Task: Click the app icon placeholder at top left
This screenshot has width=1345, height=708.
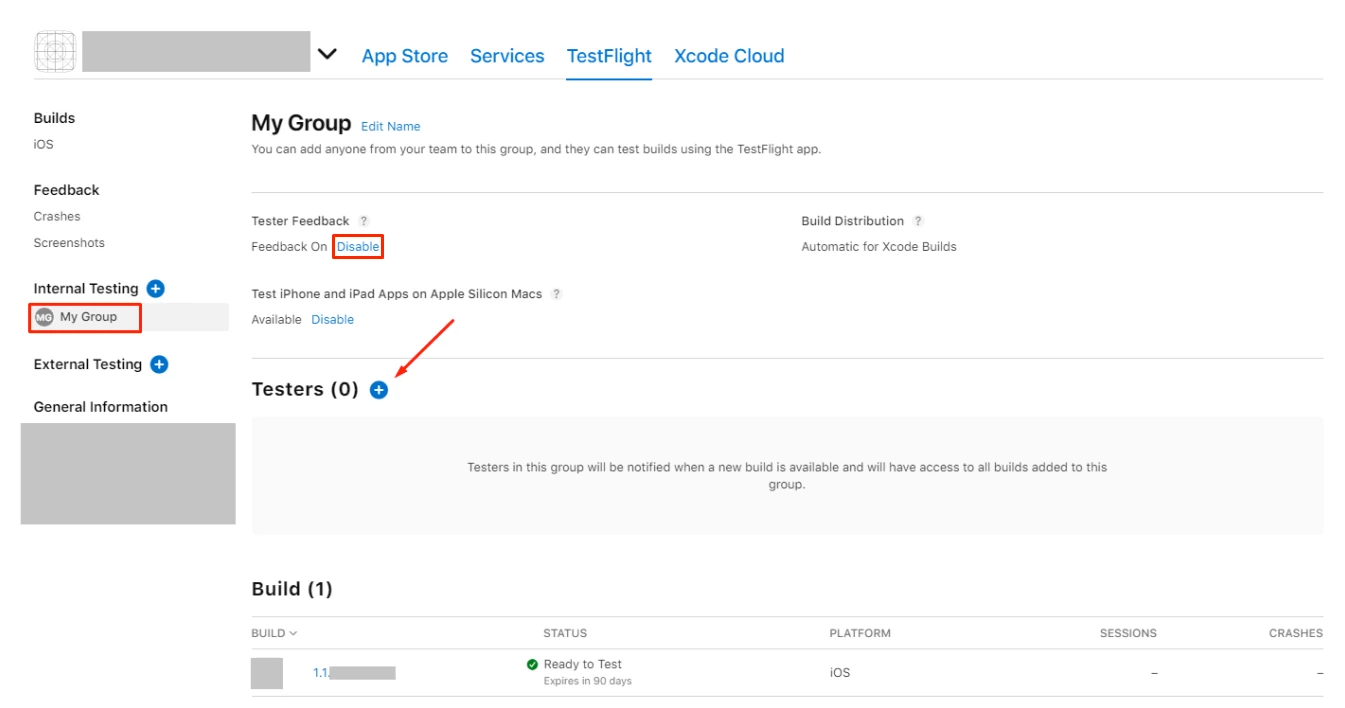Action: coord(55,51)
